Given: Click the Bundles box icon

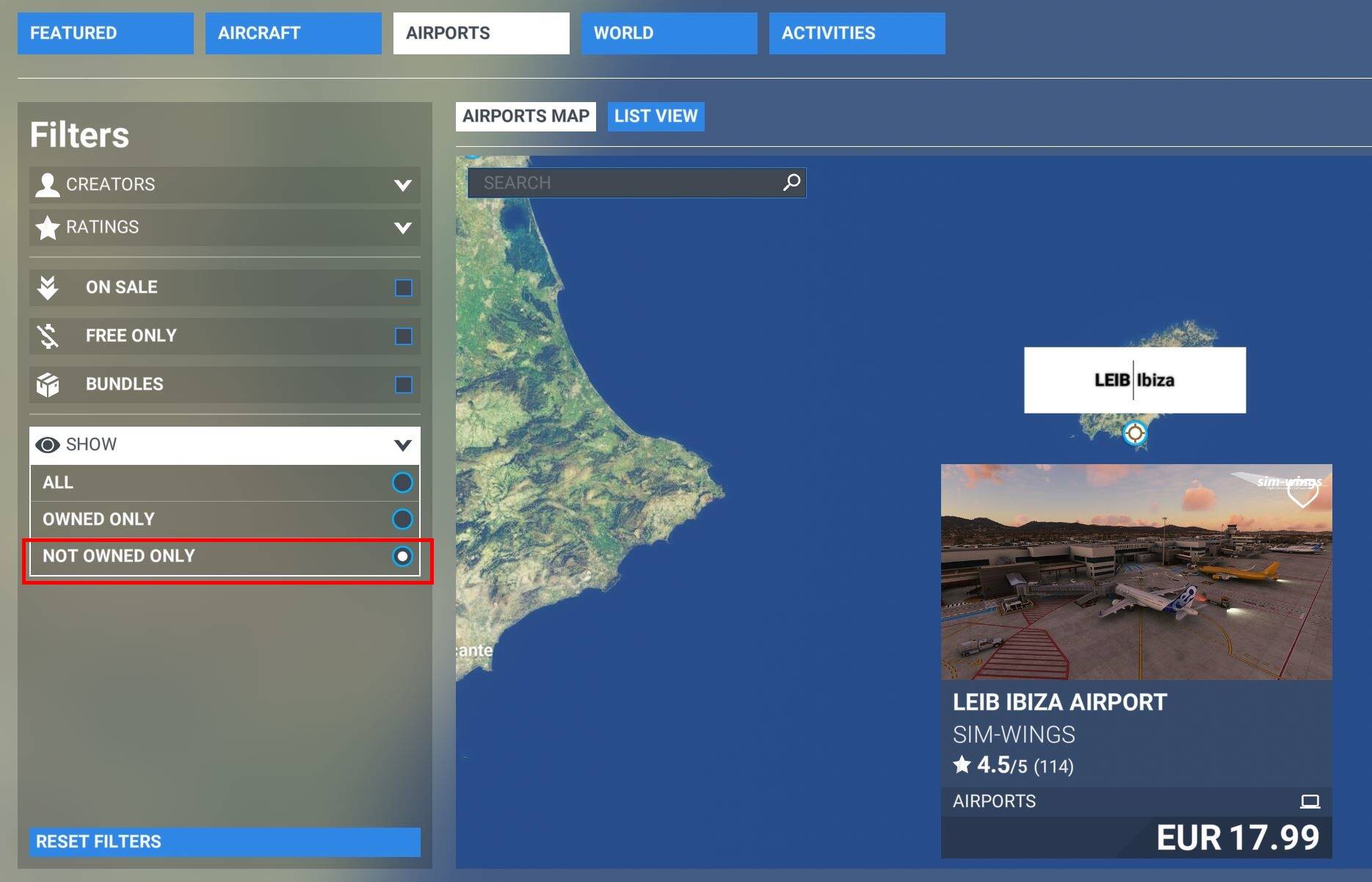Looking at the screenshot, I should 48,384.
